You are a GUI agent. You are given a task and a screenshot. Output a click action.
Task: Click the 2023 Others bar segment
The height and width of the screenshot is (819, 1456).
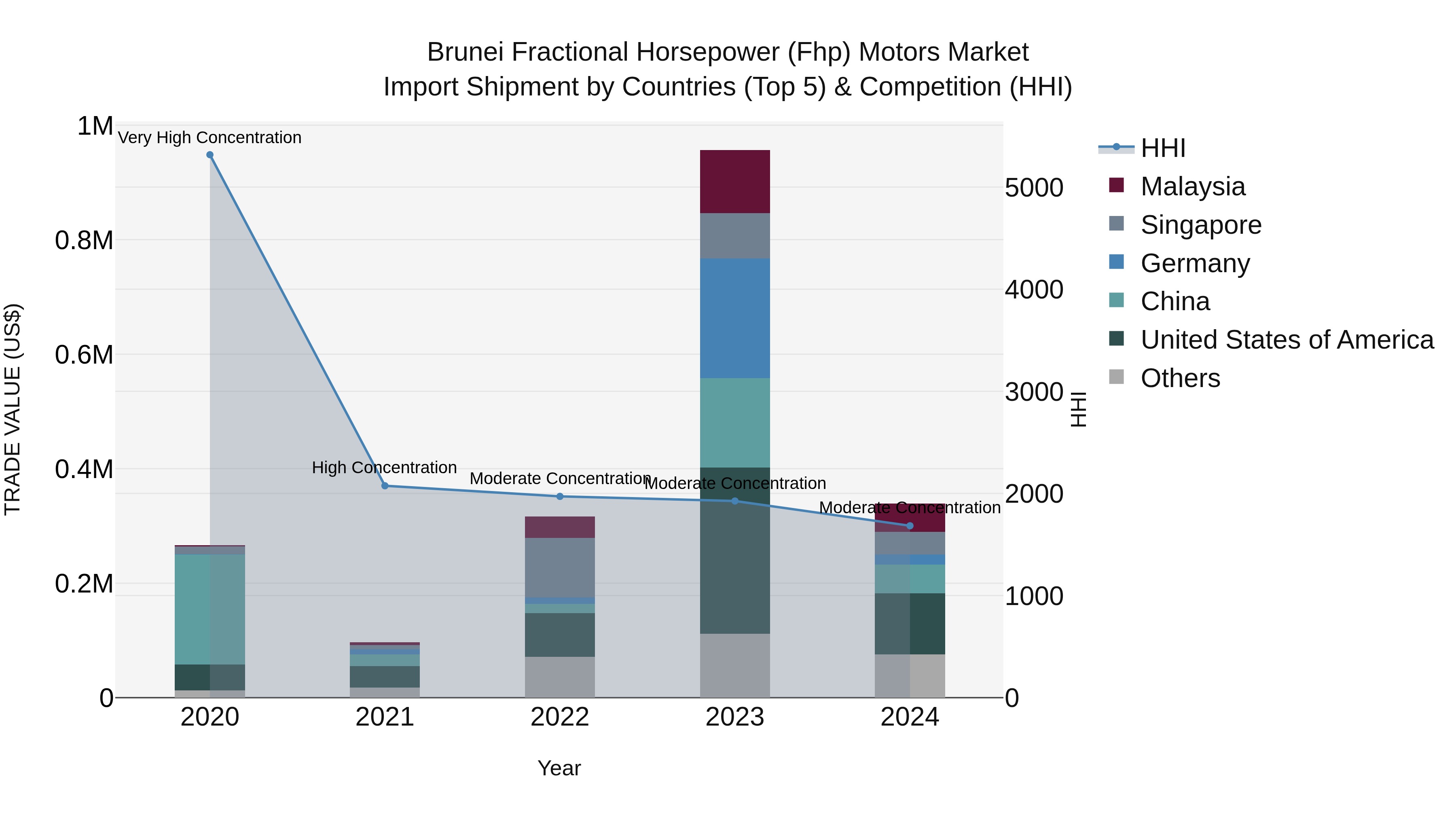point(735,665)
